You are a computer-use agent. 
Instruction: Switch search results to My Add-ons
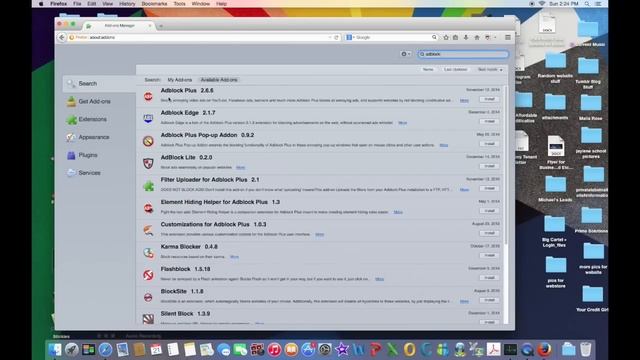point(180,80)
